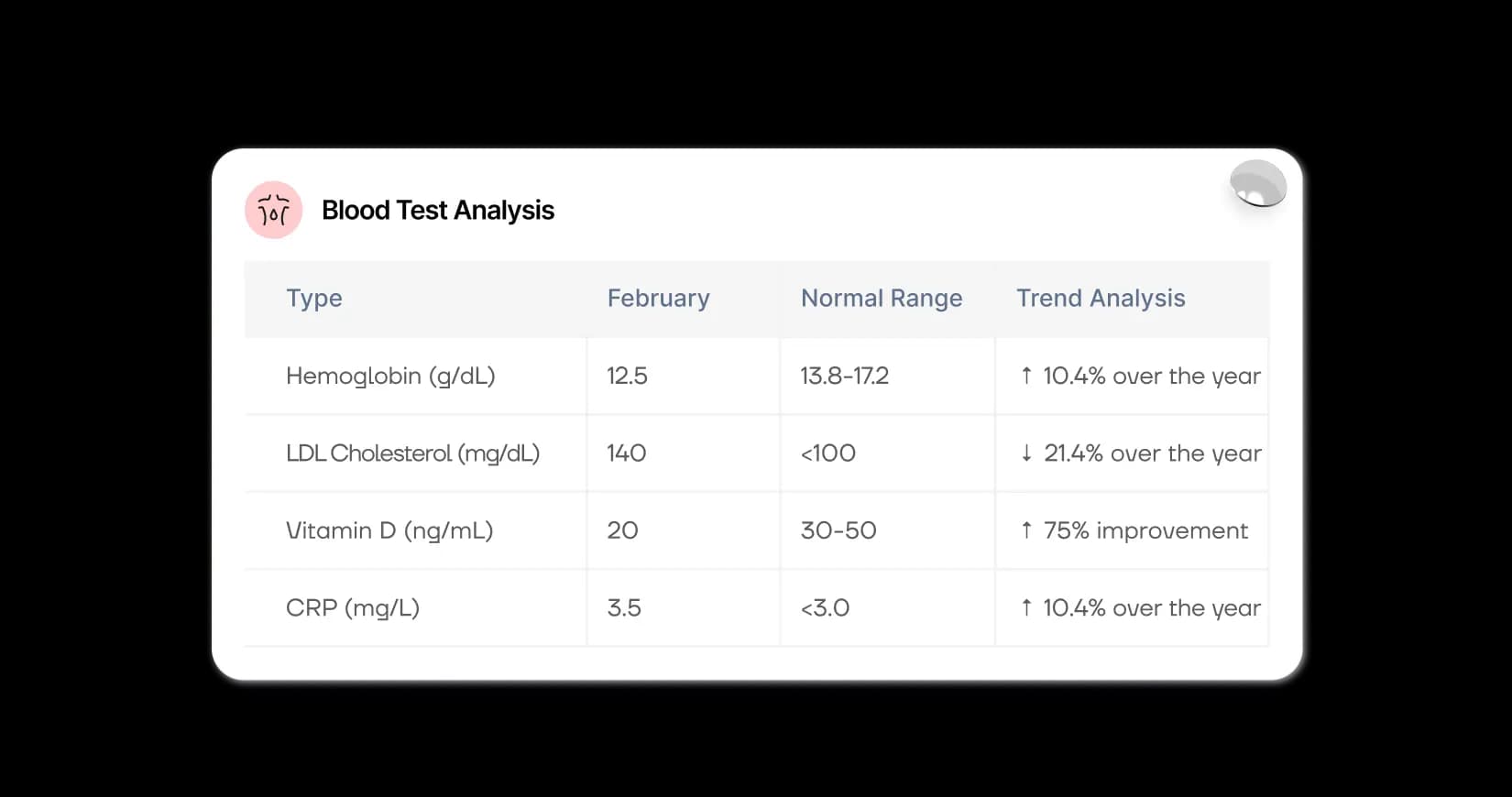Screen dimensions: 1512x797
Task: Click the 30-50 Vitamin D normal range
Action: 838,530
